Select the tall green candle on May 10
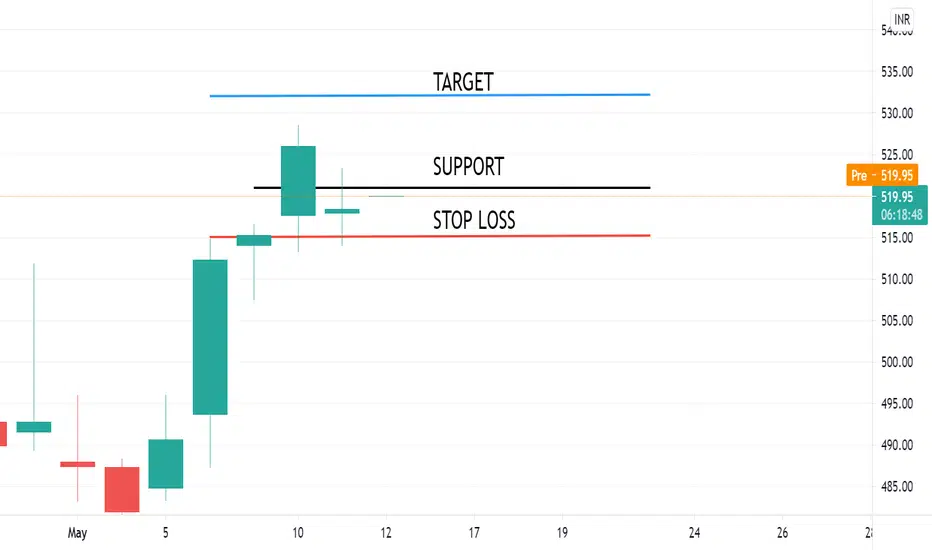The height and width of the screenshot is (550, 932). coord(298,181)
